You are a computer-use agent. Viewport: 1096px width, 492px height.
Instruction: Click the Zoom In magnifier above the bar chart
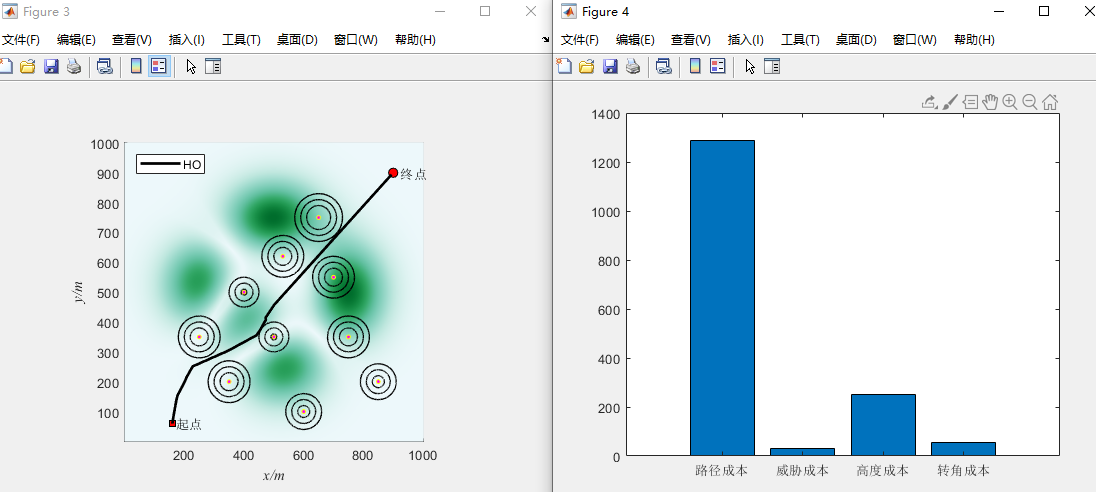(x=1010, y=102)
